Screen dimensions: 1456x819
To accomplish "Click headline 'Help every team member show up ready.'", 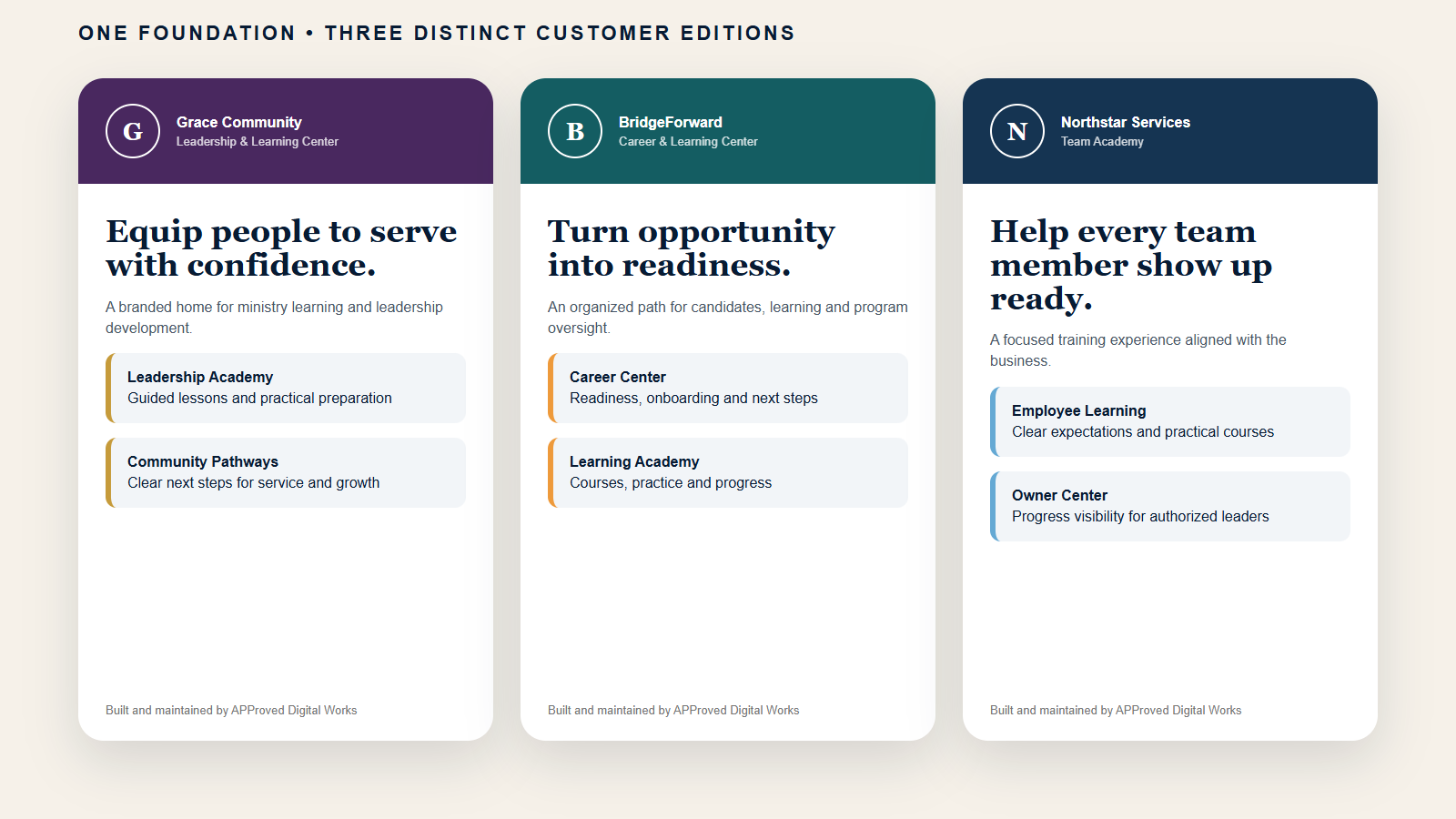I will tap(1131, 265).
